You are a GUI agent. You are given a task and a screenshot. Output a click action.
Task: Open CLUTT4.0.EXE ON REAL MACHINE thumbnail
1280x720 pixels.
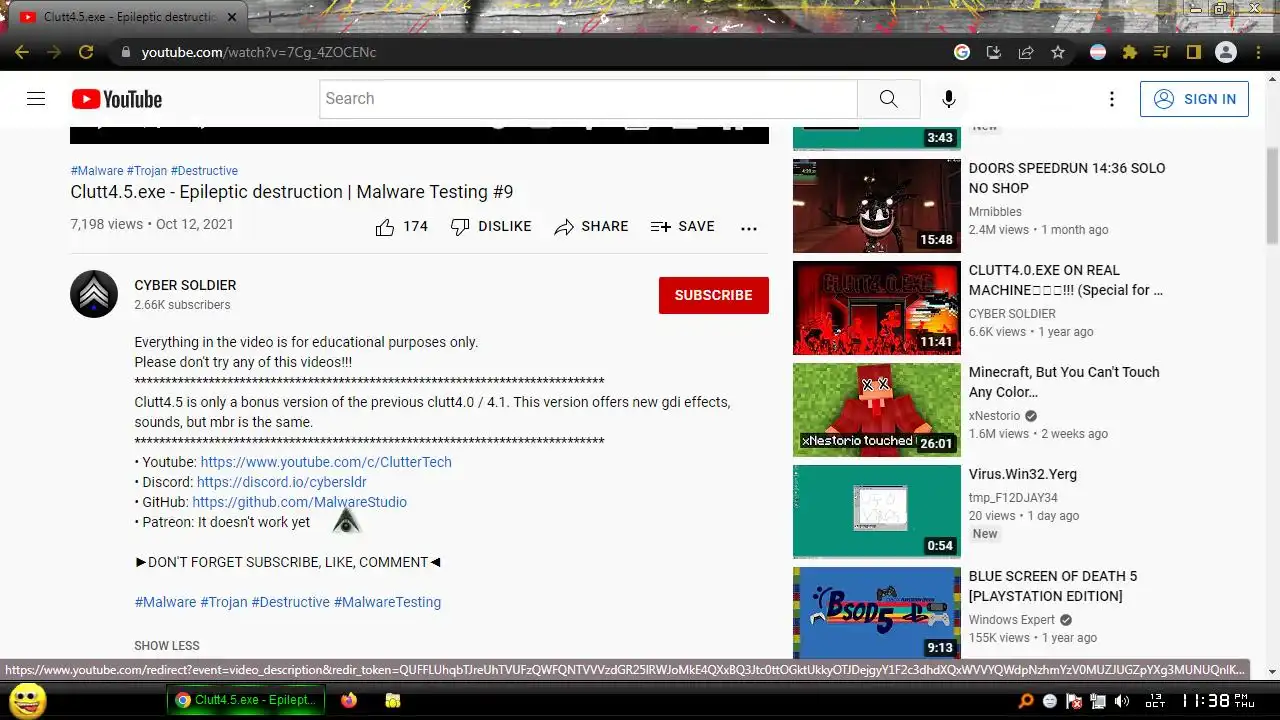pyautogui.click(x=877, y=308)
